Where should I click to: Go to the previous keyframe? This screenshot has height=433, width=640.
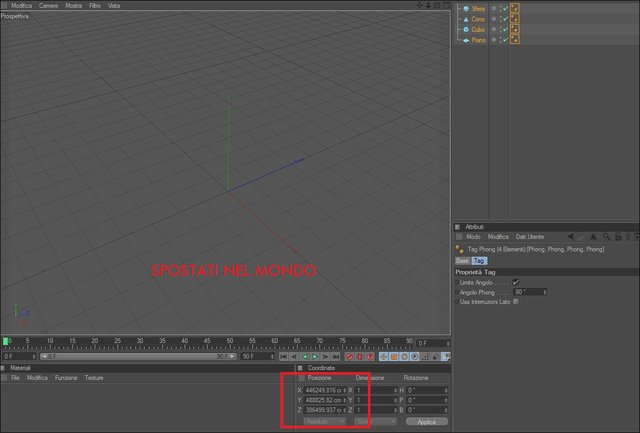click(294, 357)
